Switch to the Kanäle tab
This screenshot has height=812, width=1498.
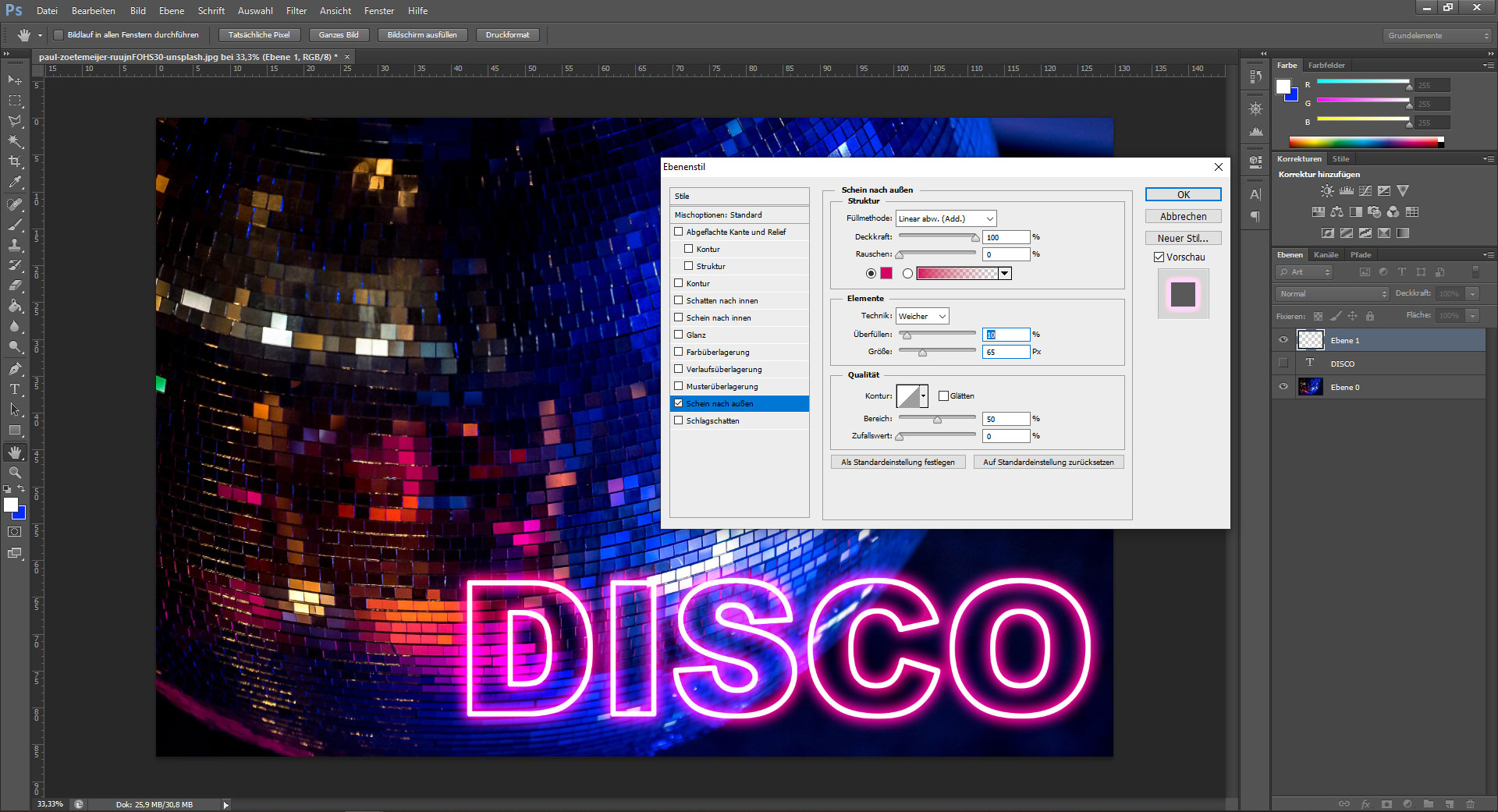click(1326, 255)
